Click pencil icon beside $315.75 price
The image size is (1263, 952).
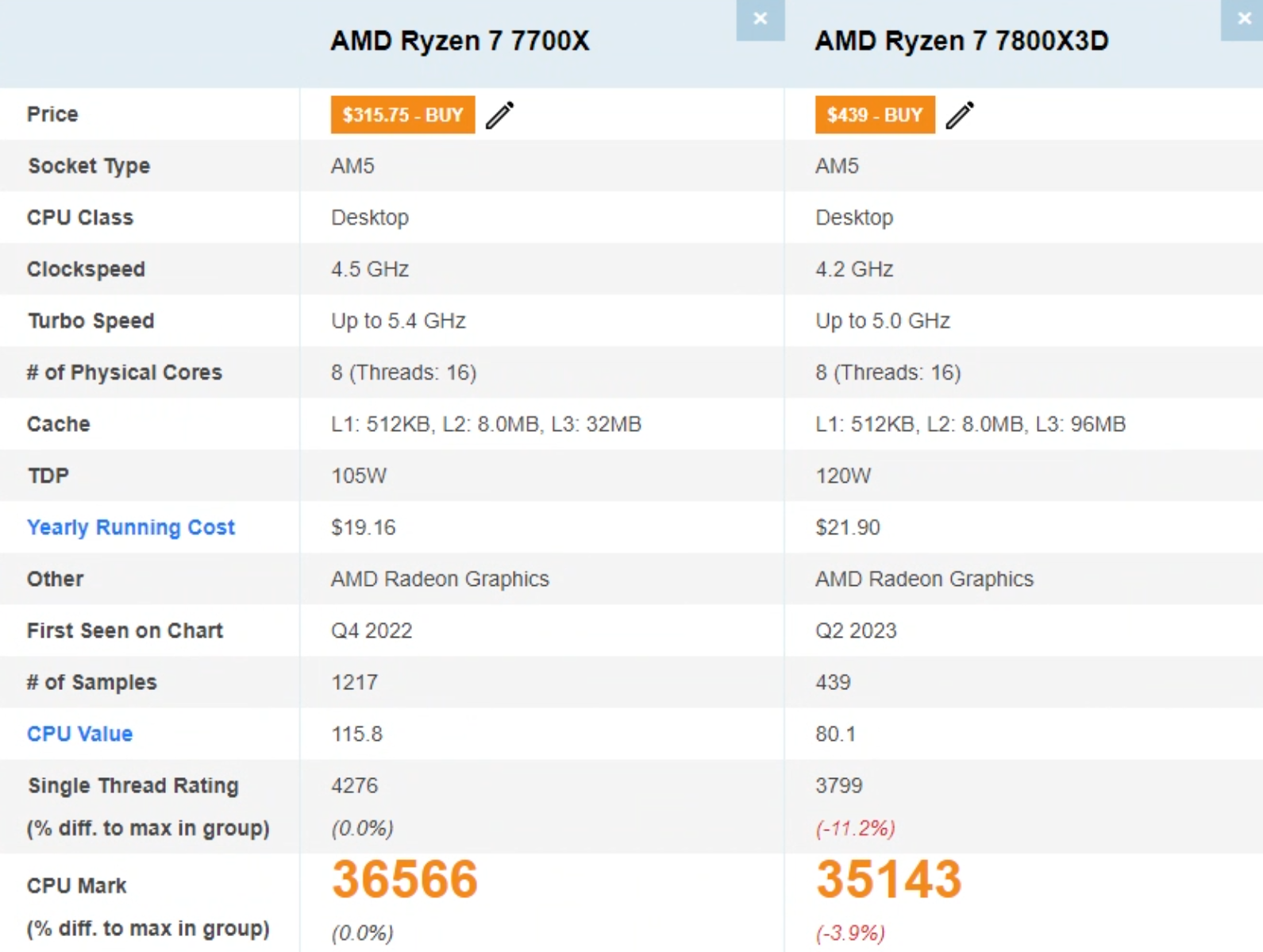pyautogui.click(x=500, y=115)
